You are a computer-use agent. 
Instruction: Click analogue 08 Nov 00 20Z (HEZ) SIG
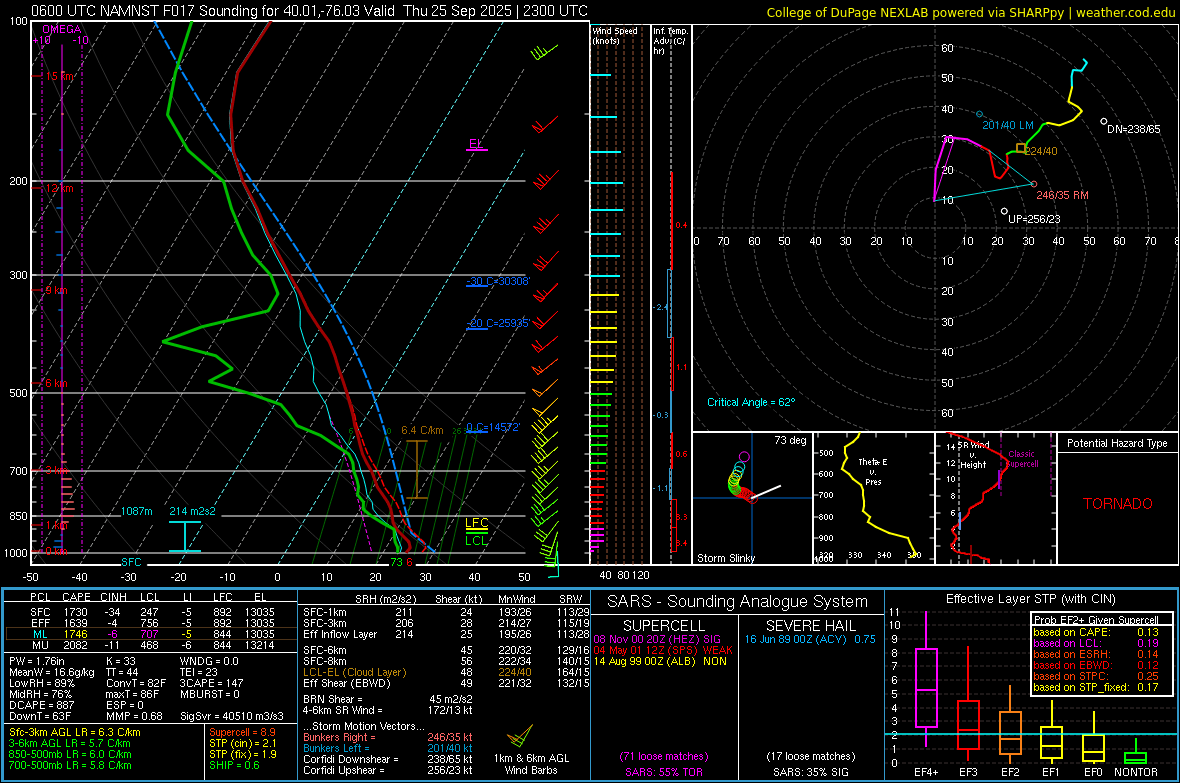click(x=657, y=639)
